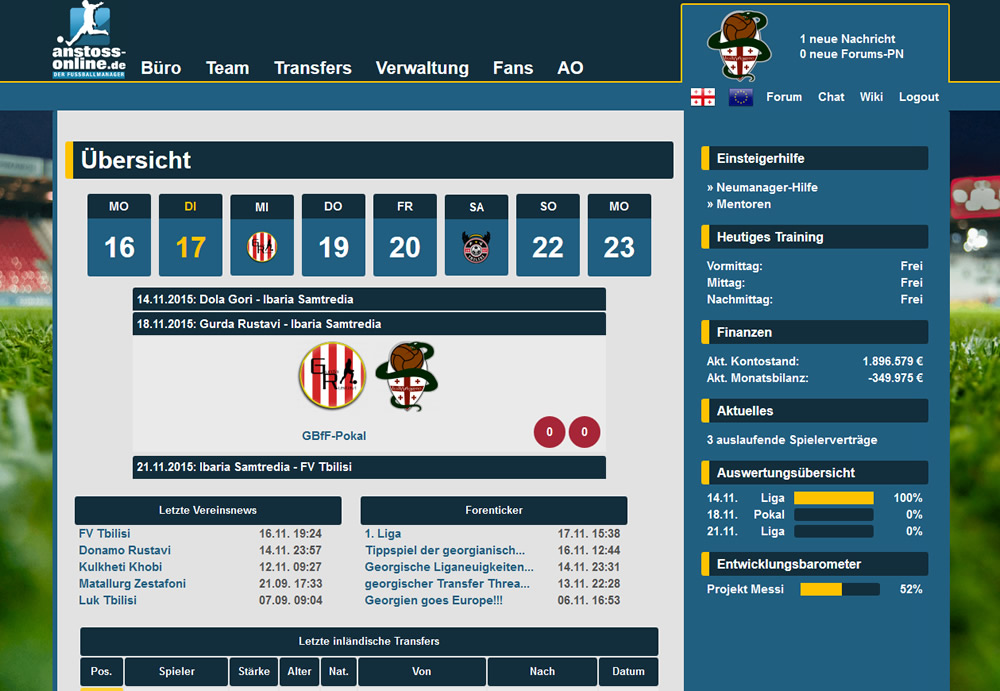The width and height of the screenshot is (1000, 691).
Task: Open Donamo Rustavi club news
Action: point(125,550)
